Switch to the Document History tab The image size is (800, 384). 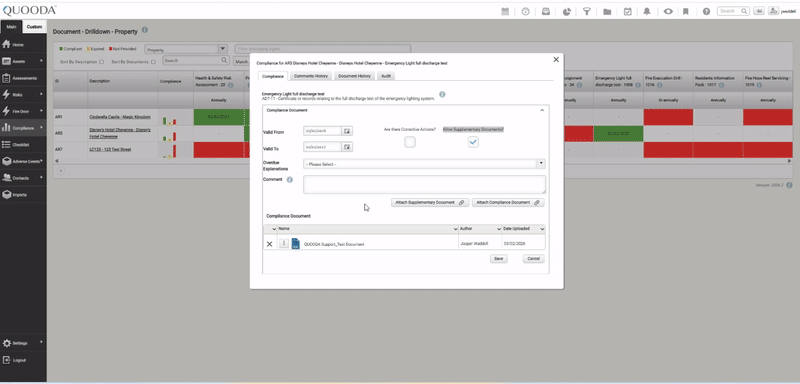point(355,76)
